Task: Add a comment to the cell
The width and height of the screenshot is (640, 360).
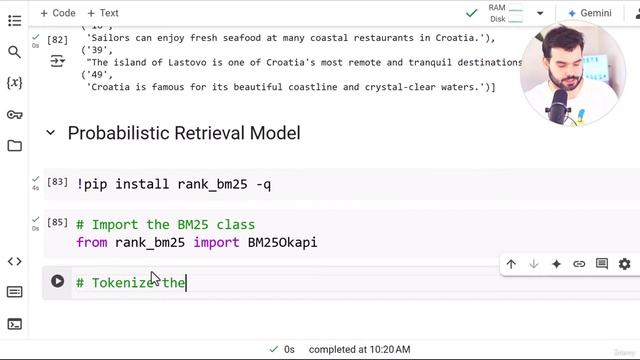Action: [x=602, y=264]
